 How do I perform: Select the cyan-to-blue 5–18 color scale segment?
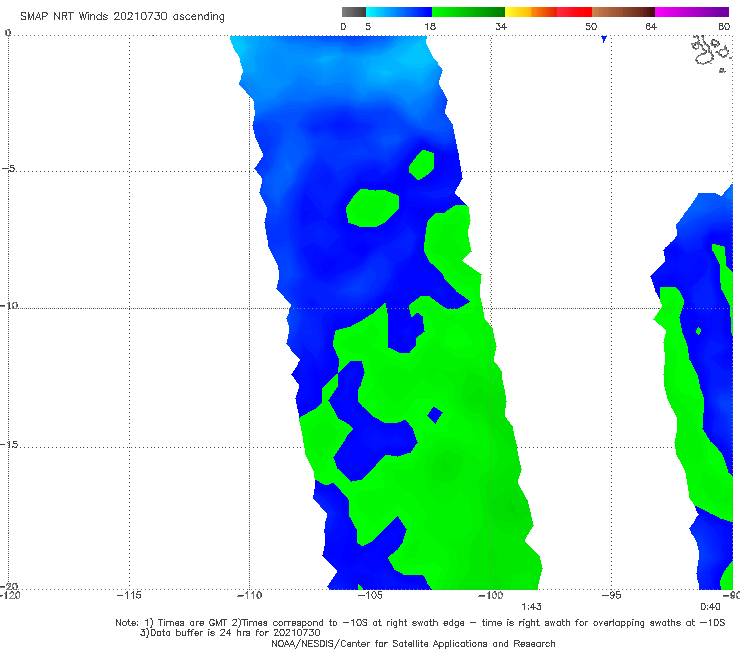coord(399,12)
